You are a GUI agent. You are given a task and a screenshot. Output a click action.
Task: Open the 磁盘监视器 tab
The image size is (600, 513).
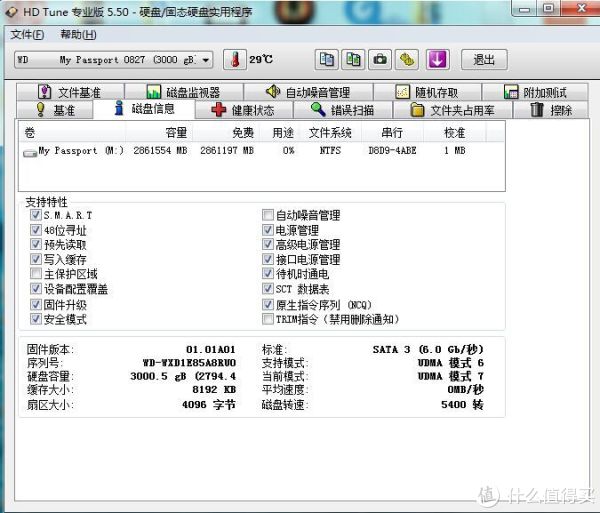coord(184,92)
